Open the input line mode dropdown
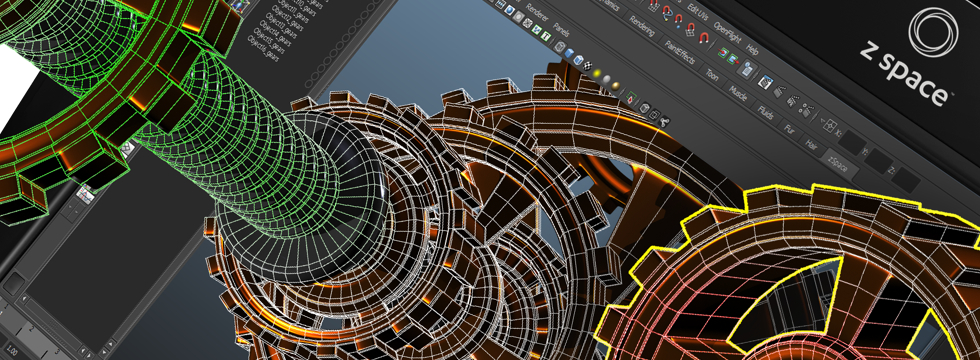 829,125
